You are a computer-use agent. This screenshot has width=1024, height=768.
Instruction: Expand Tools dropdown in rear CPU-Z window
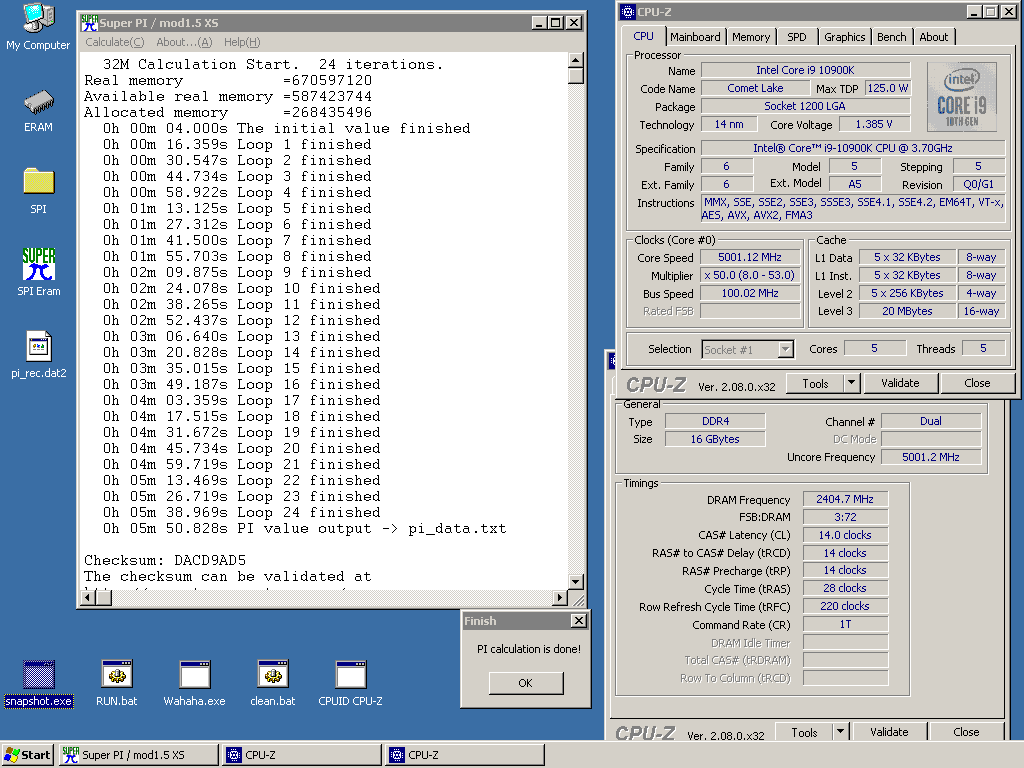pyautogui.click(x=840, y=732)
